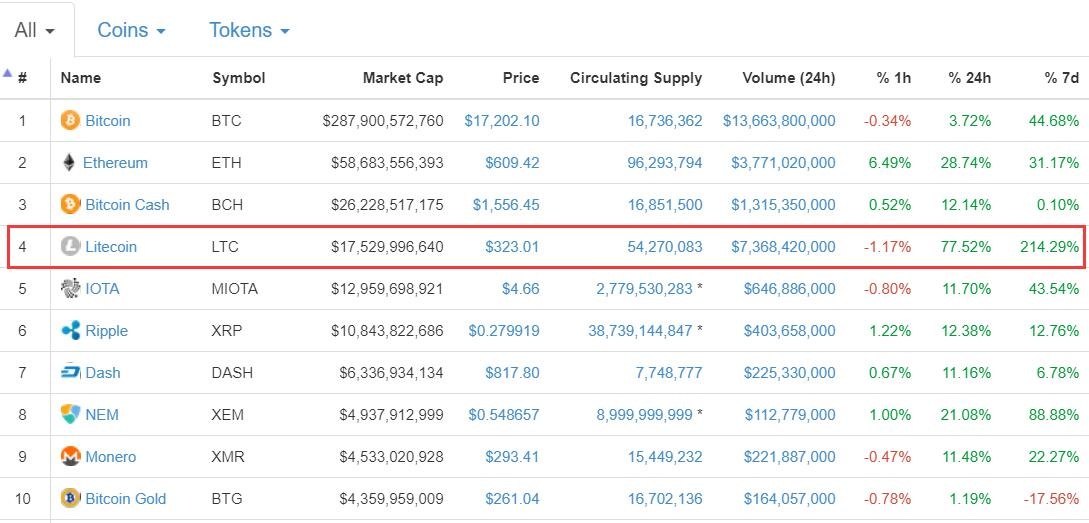Viewport: 1089px width, 523px height.
Task: Expand the Coins dropdown menu
Action: [131, 31]
